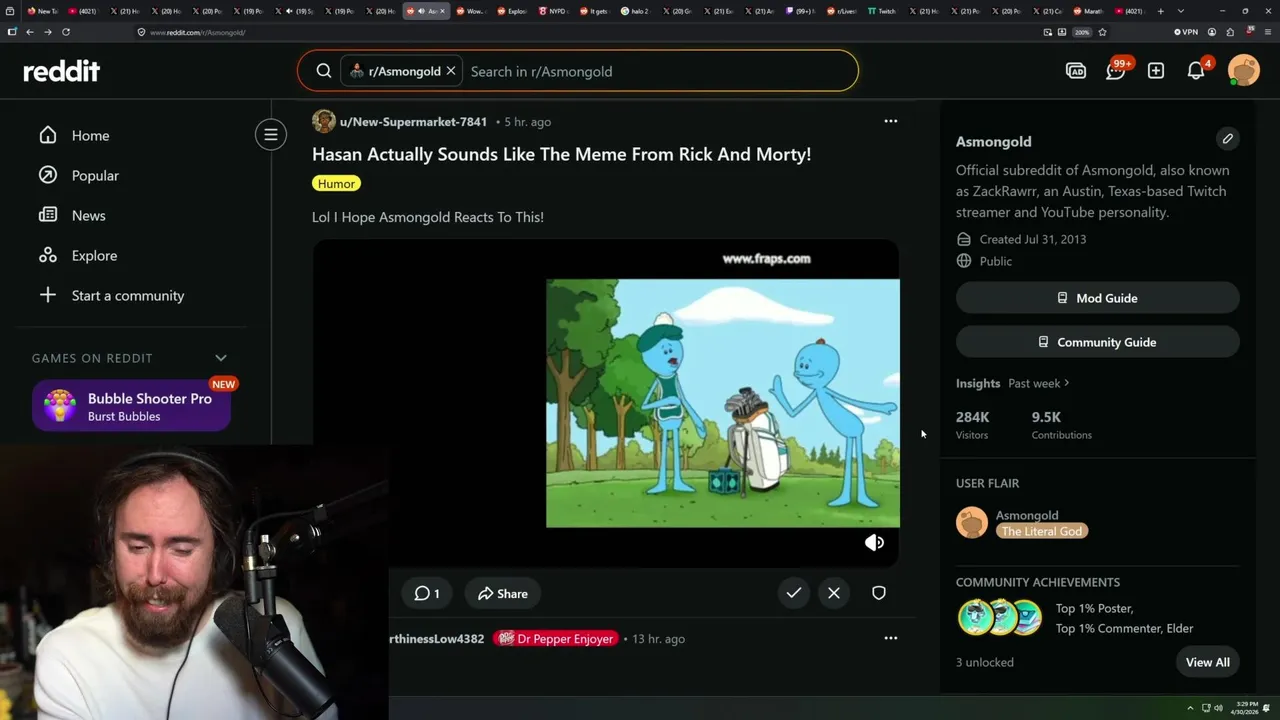The width and height of the screenshot is (1280, 720).
Task: Open the Reddit ads icon
Action: point(1076,71)
